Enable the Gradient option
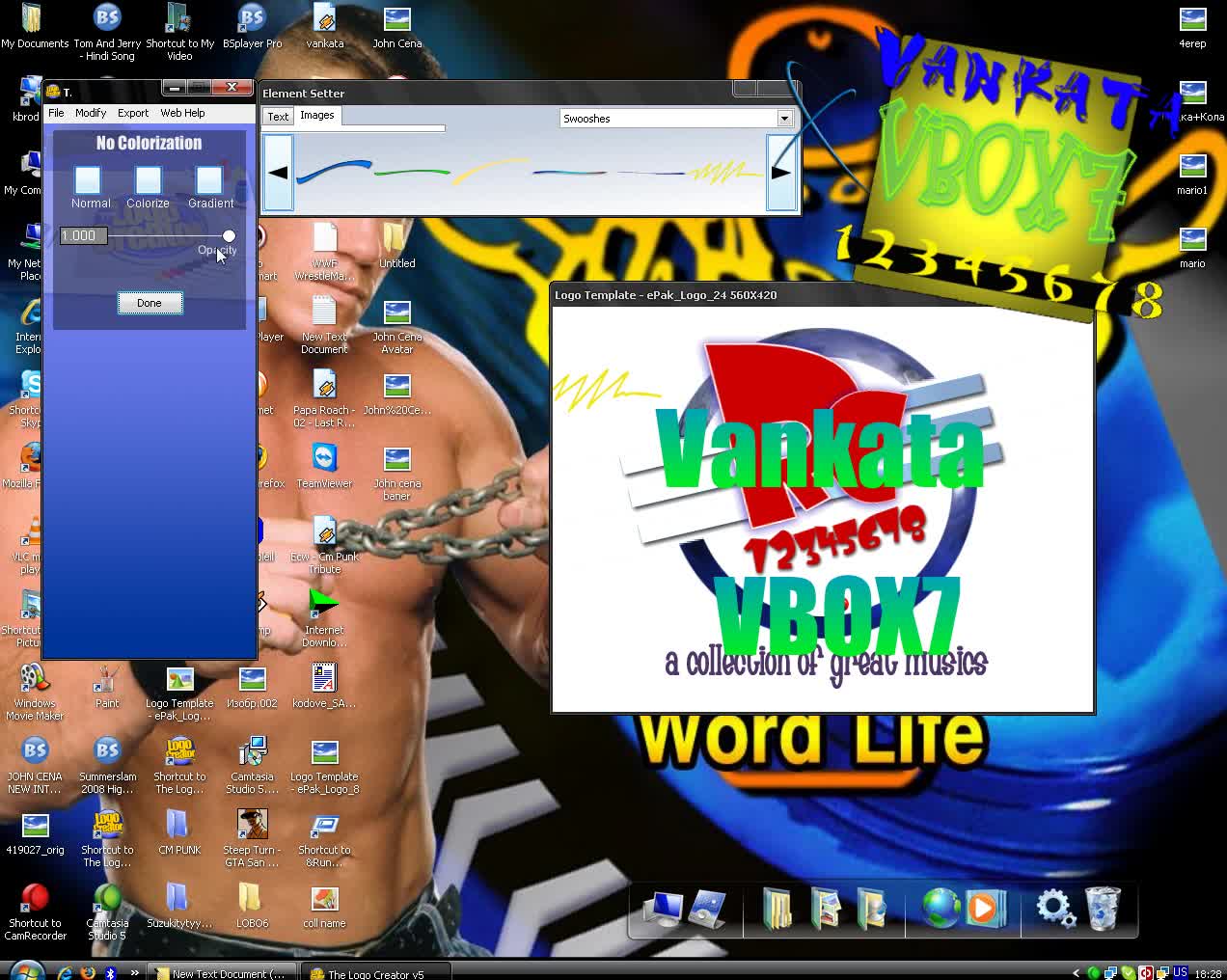1227x980 pixels. click(209, 180)
